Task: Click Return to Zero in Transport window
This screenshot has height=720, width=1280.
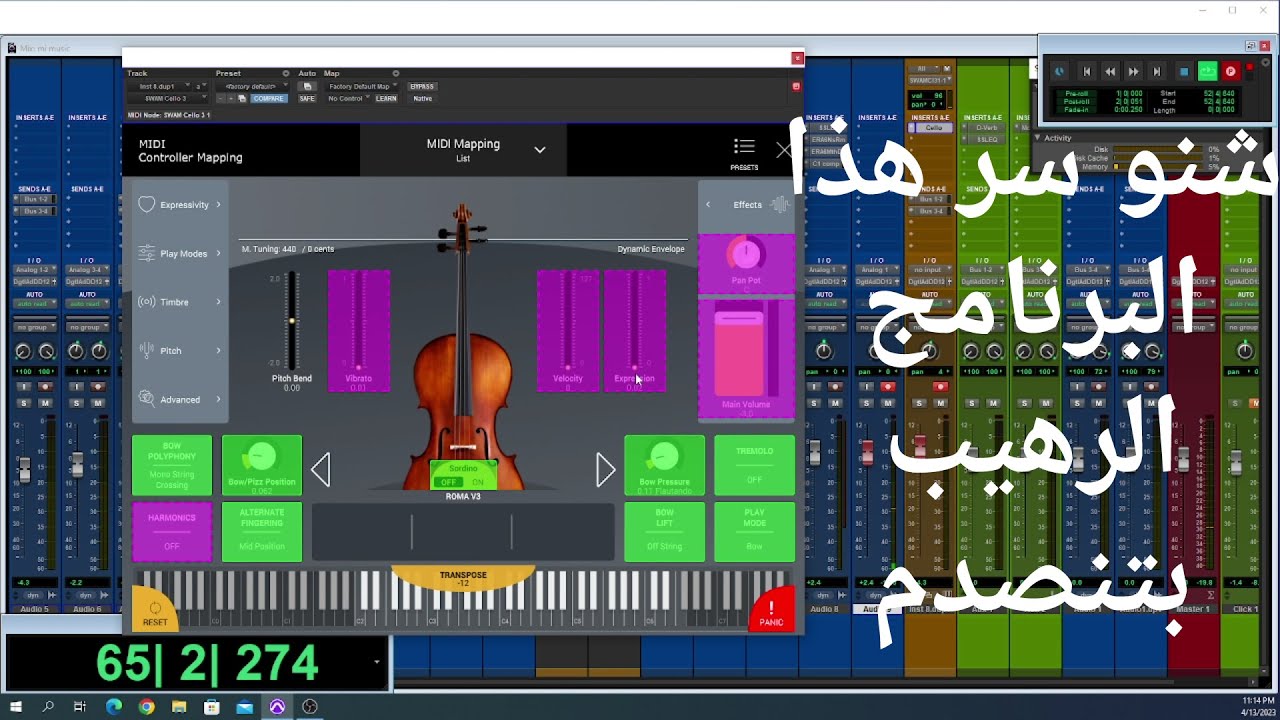Action: [x=1087, y=72]
